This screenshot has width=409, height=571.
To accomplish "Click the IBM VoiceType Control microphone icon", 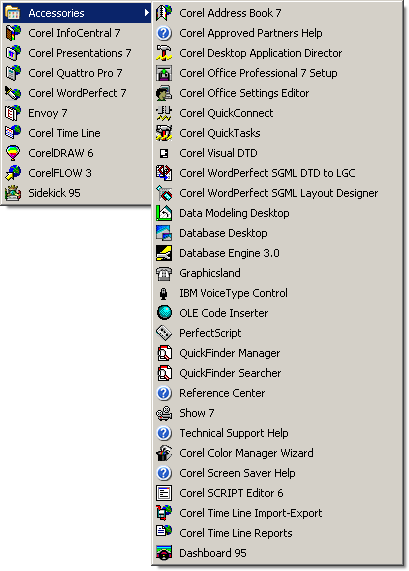I will 164,293.
